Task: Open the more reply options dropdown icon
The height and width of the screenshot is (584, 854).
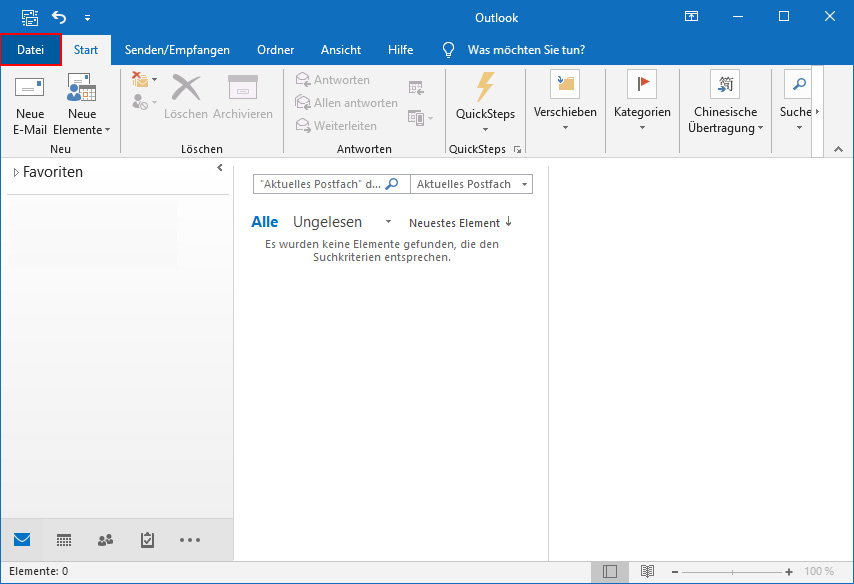Action: [420, 117]
